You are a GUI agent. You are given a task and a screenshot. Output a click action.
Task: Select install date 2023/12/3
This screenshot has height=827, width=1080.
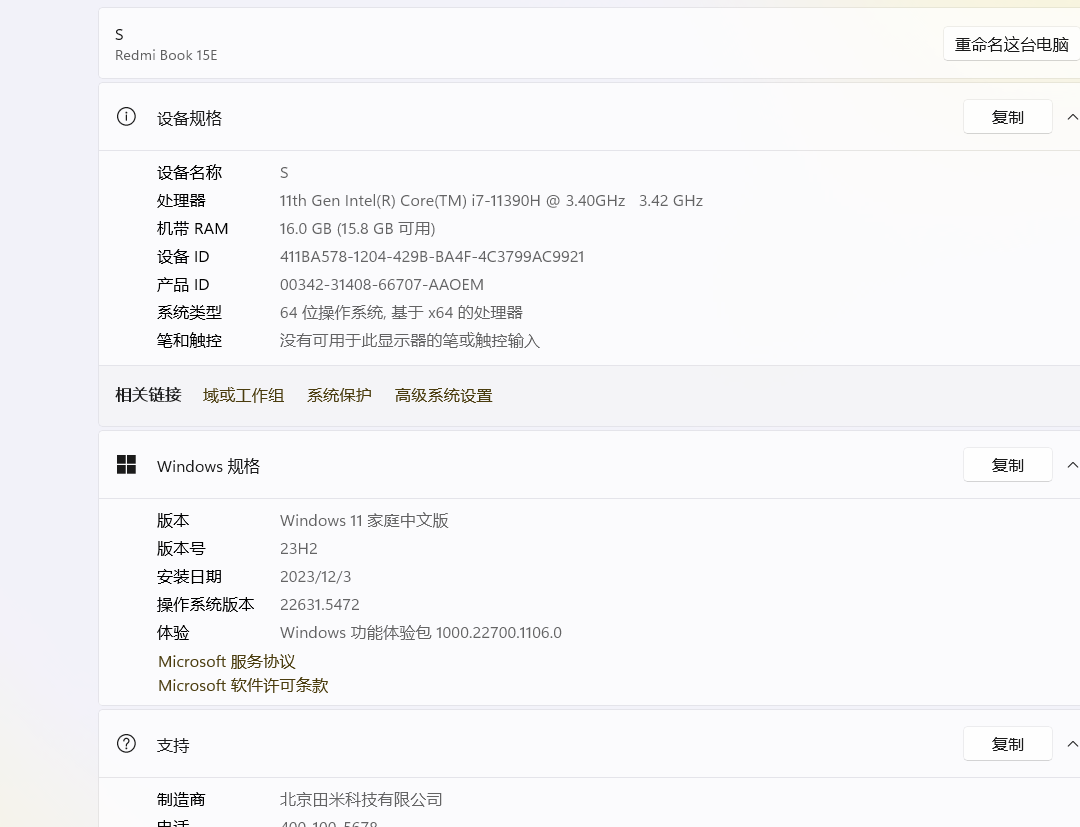point(315,577)
